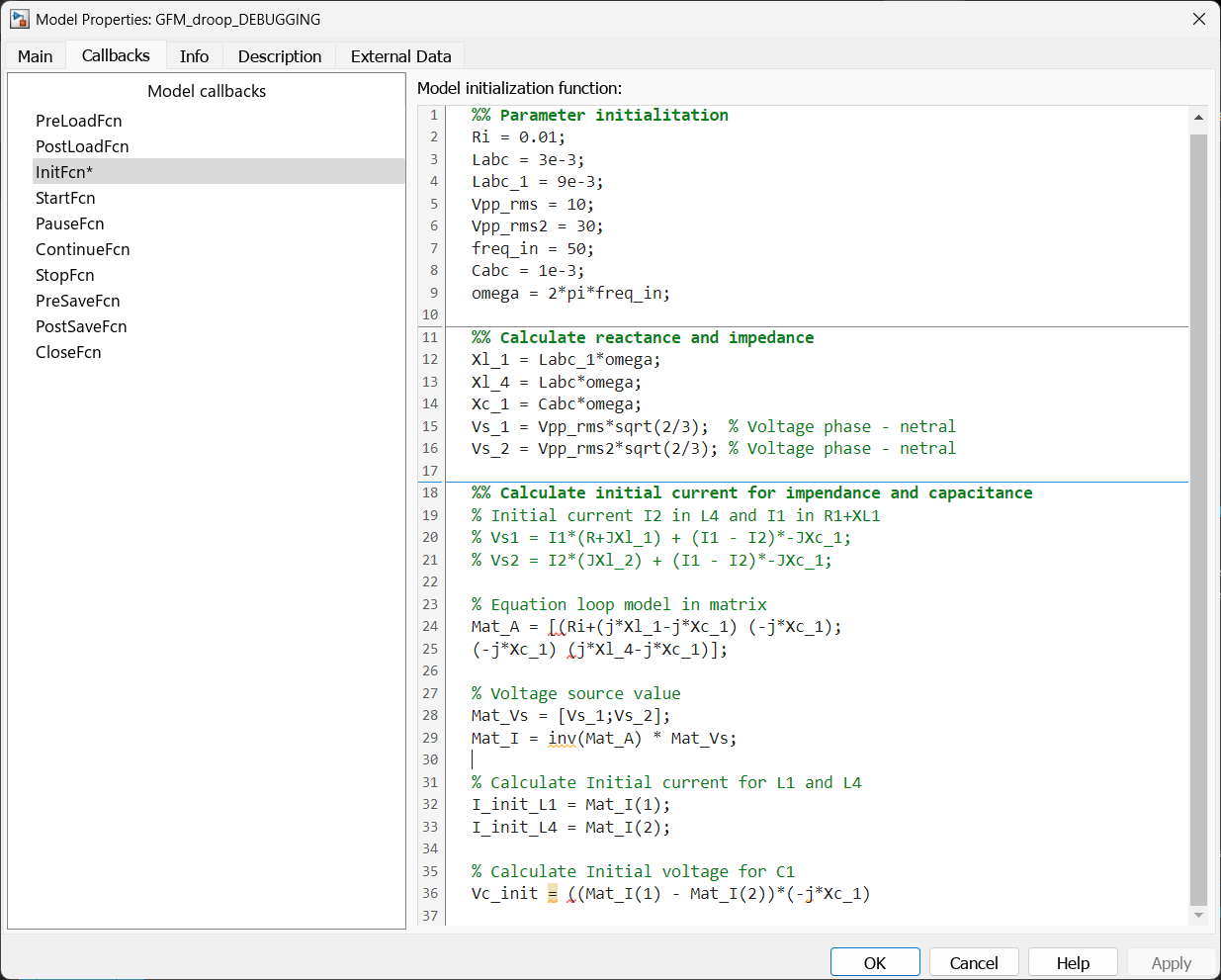Screen dimensions: 1221x980
Task: Click code line 'freq_in = 50;'
Action: pyautogui.click(x=532, y=249)
